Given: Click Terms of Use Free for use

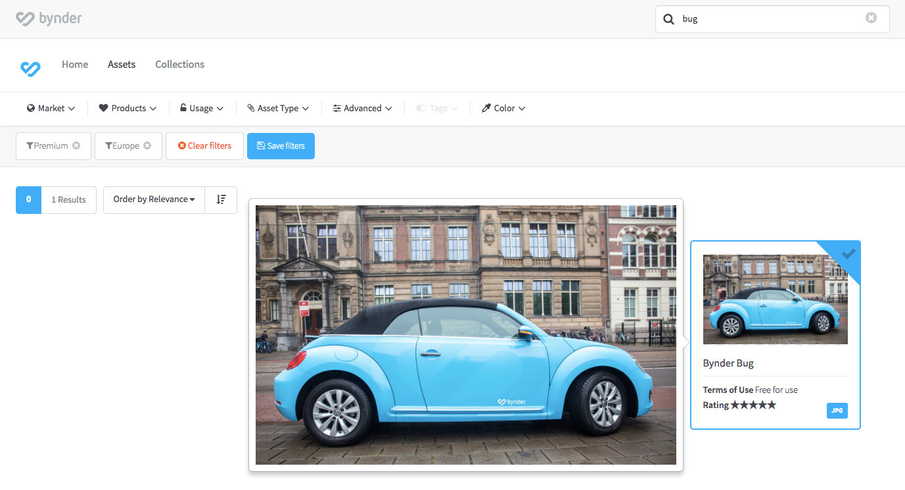Looking at the screenshot, I should [750, 390].
